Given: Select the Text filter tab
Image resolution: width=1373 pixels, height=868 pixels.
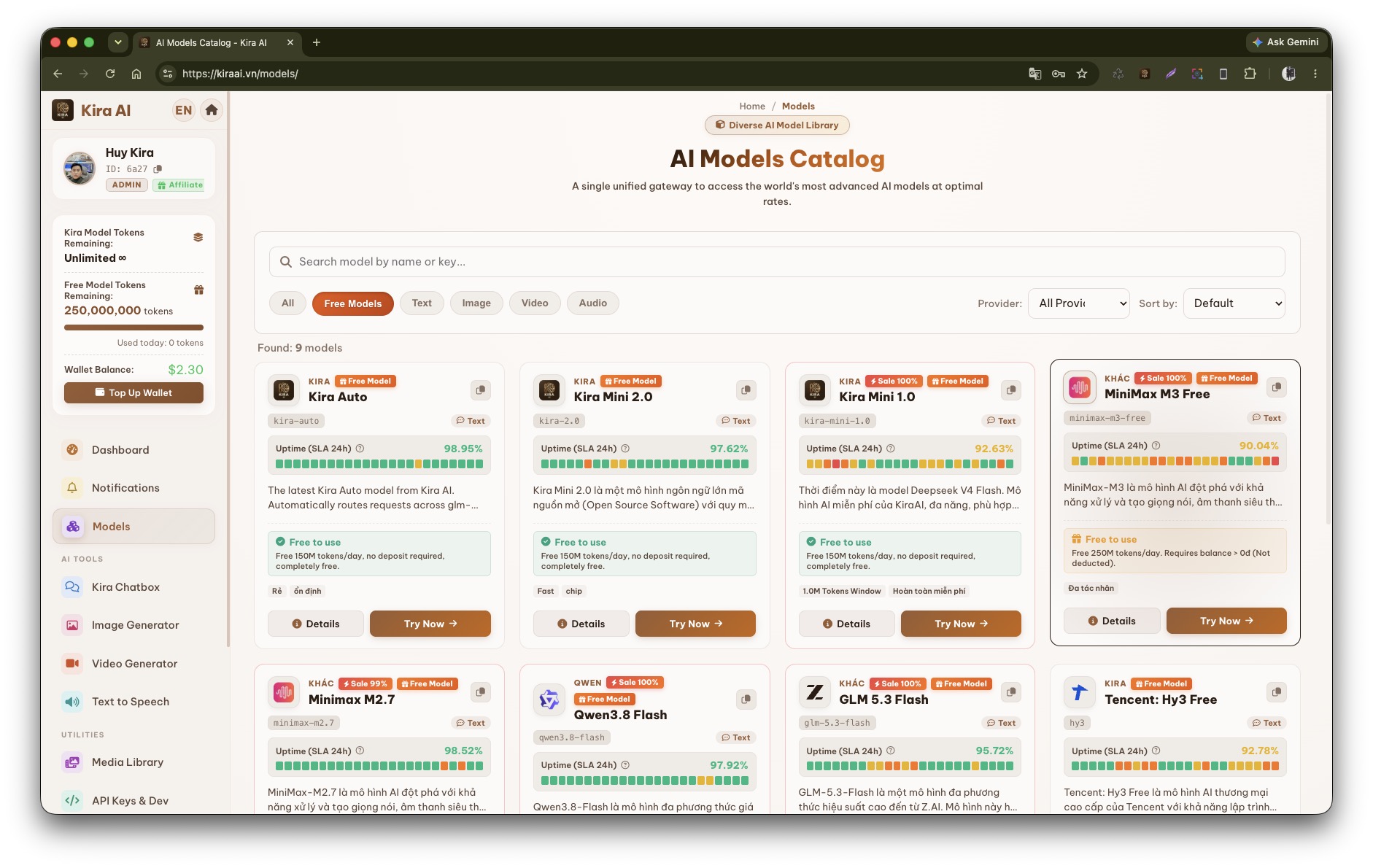Looking at the screenshot, I should tap(422, 303).
